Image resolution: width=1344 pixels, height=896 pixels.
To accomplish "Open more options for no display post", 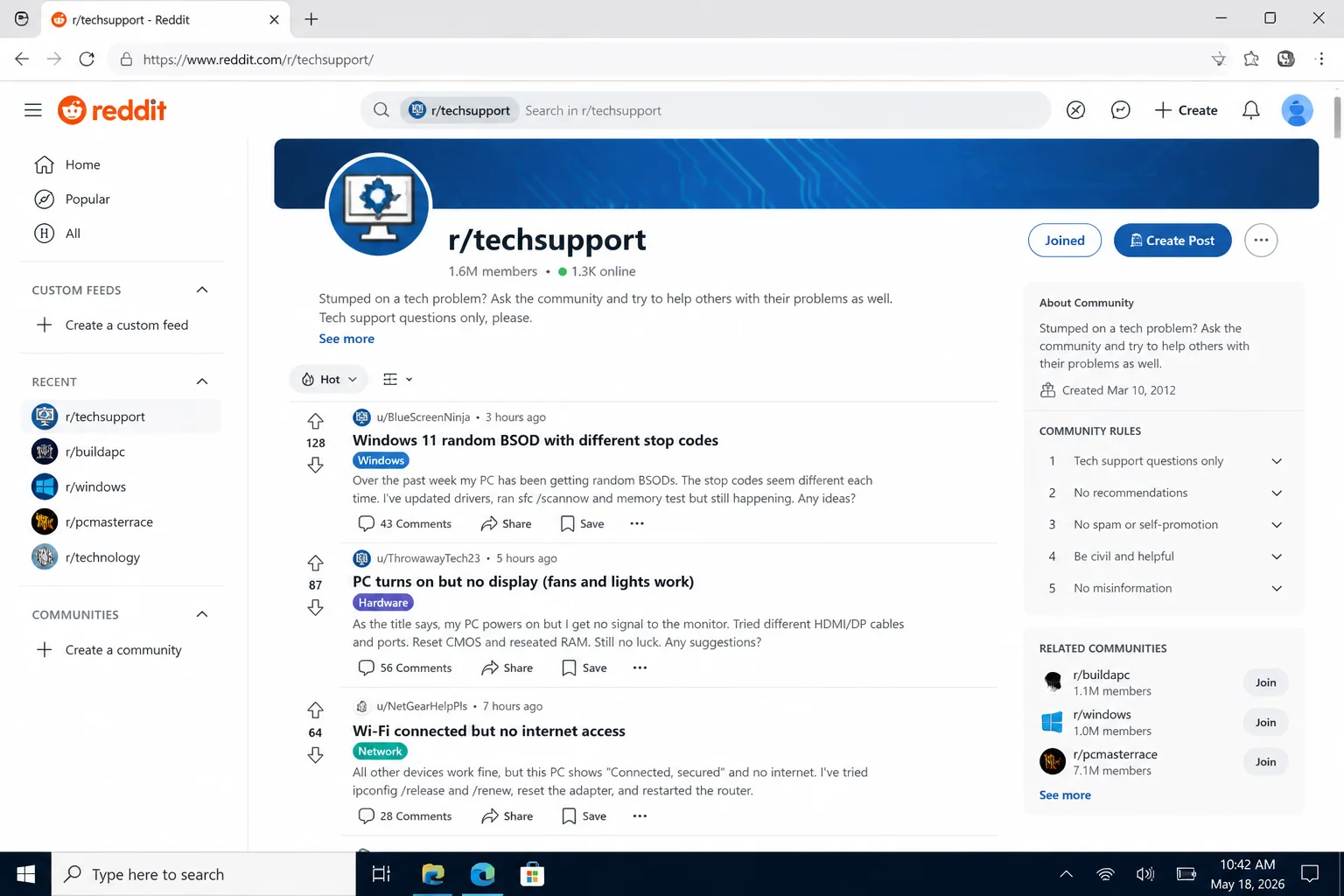I will pyautogui.click(x=640, y=668).
